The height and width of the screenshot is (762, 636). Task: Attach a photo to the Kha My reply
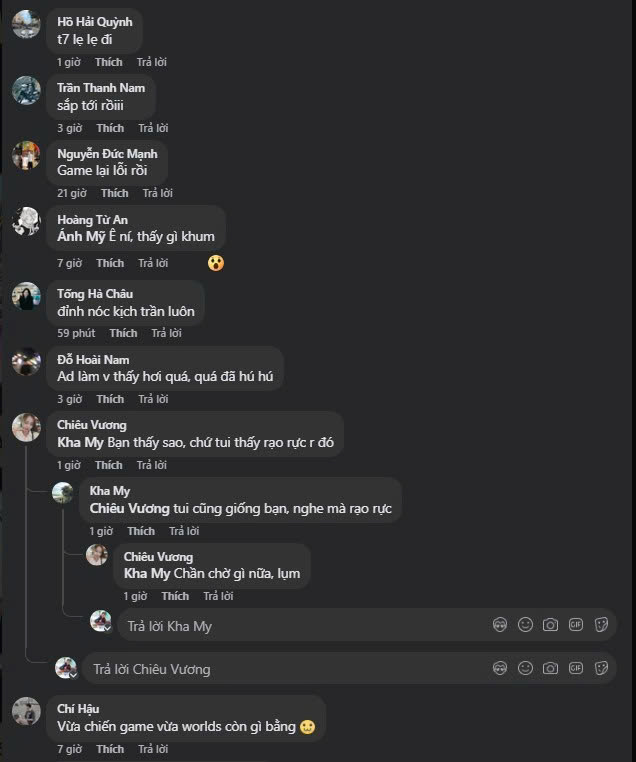click(x=550, y=625)
